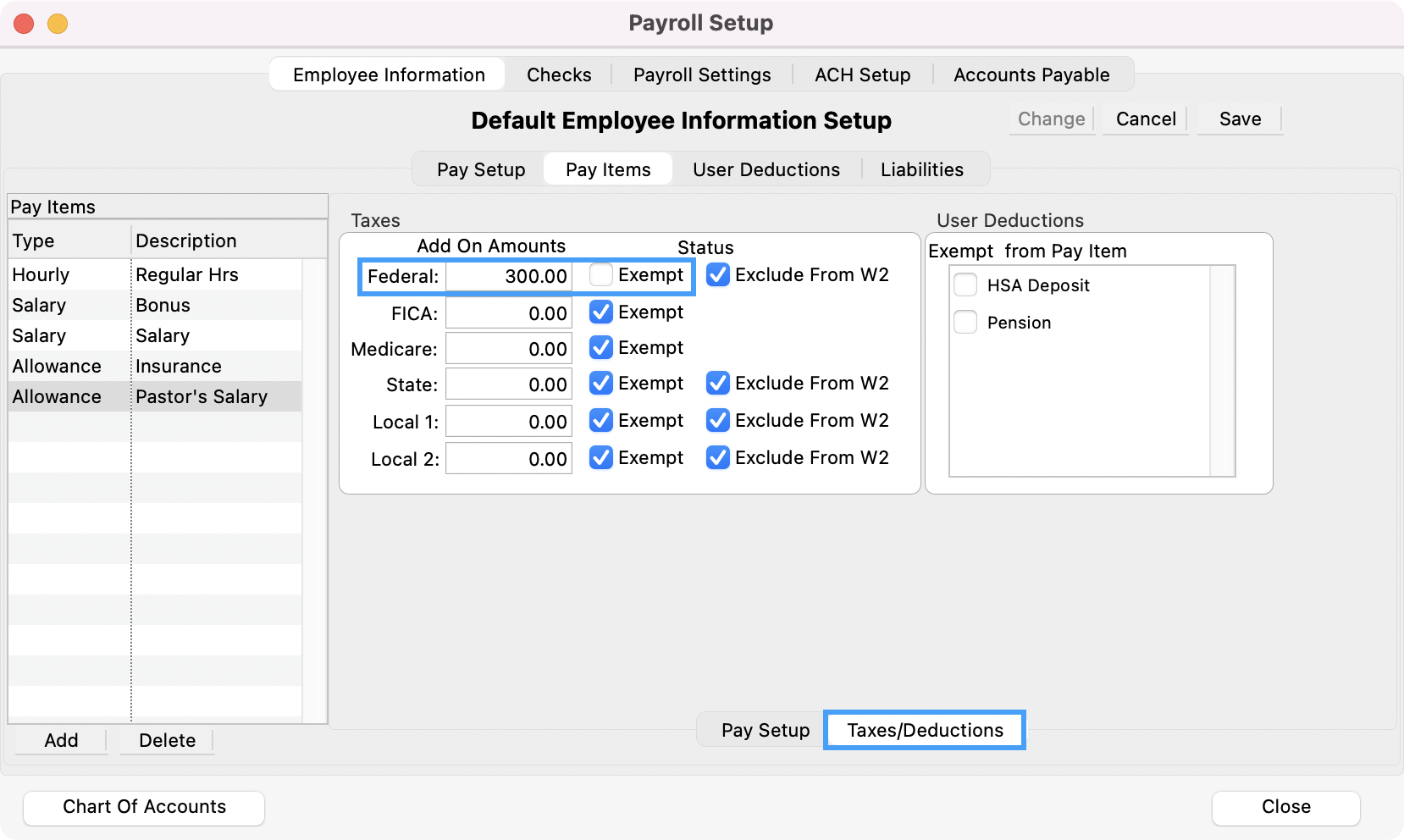Disable FICA Exempt status

601,312
